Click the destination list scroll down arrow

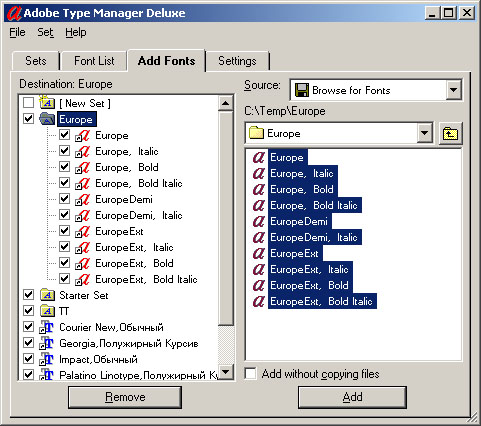pos(226,371)
